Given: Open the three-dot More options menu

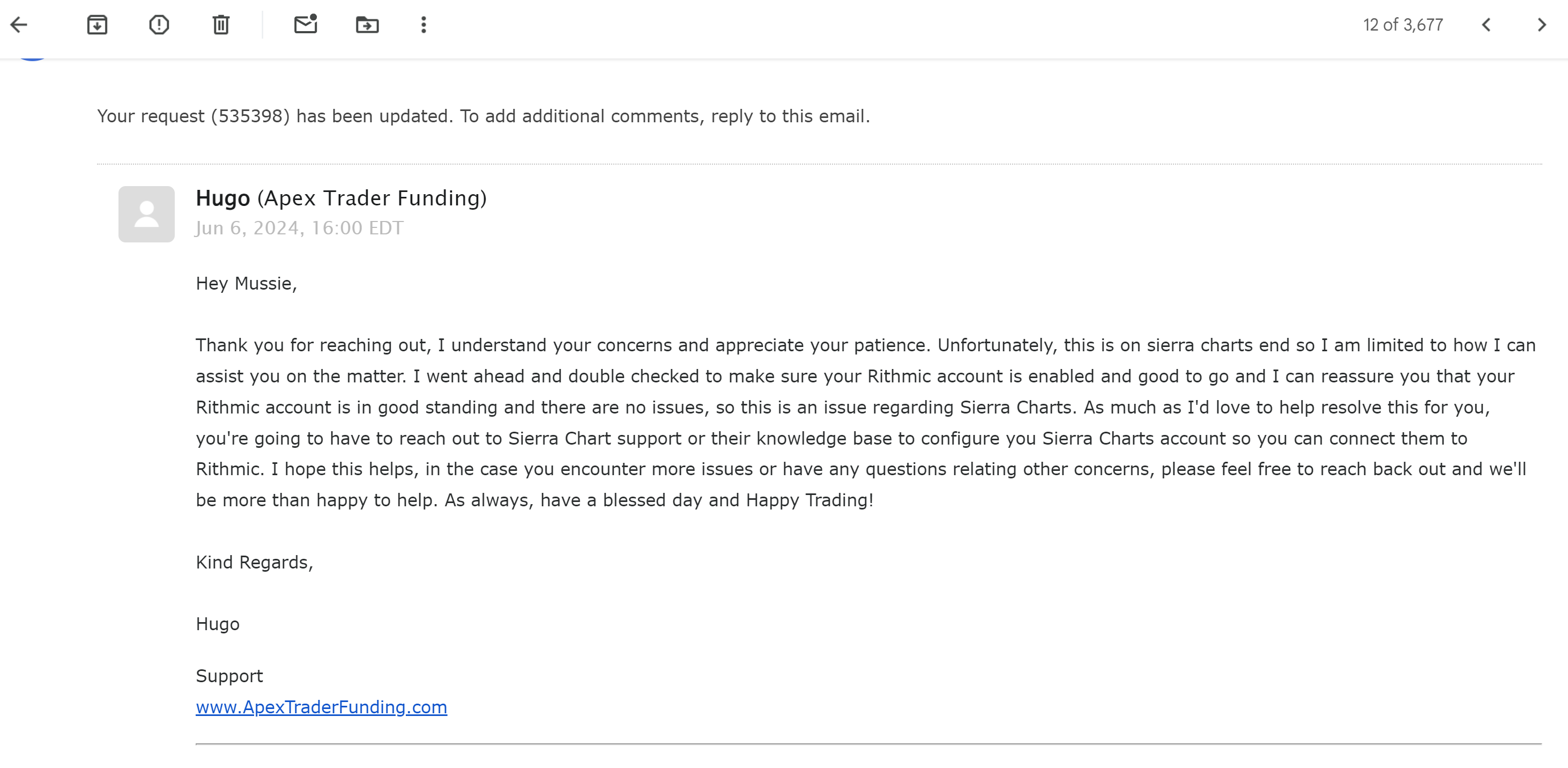Looking at the screenshot, I should (x=423, y=25).
